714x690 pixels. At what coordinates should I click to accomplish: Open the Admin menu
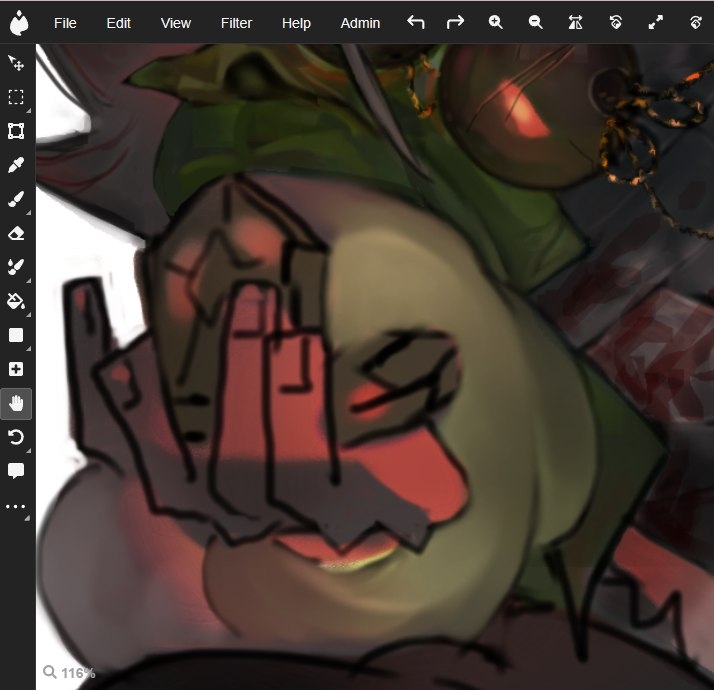(360, 23)
